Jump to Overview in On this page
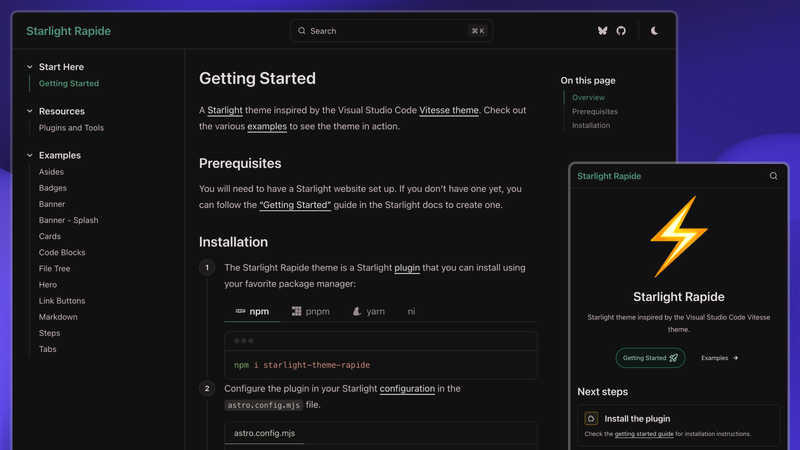 click(588, 97)
